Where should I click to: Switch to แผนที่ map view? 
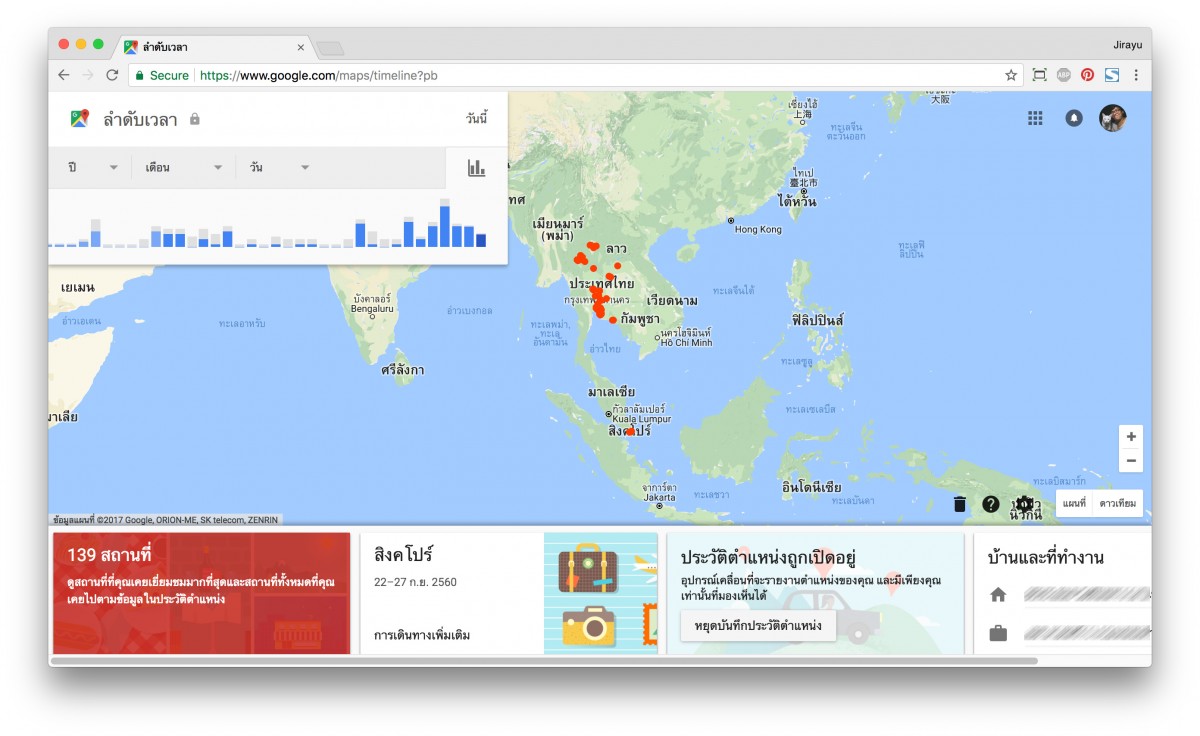pos(1074,503)
